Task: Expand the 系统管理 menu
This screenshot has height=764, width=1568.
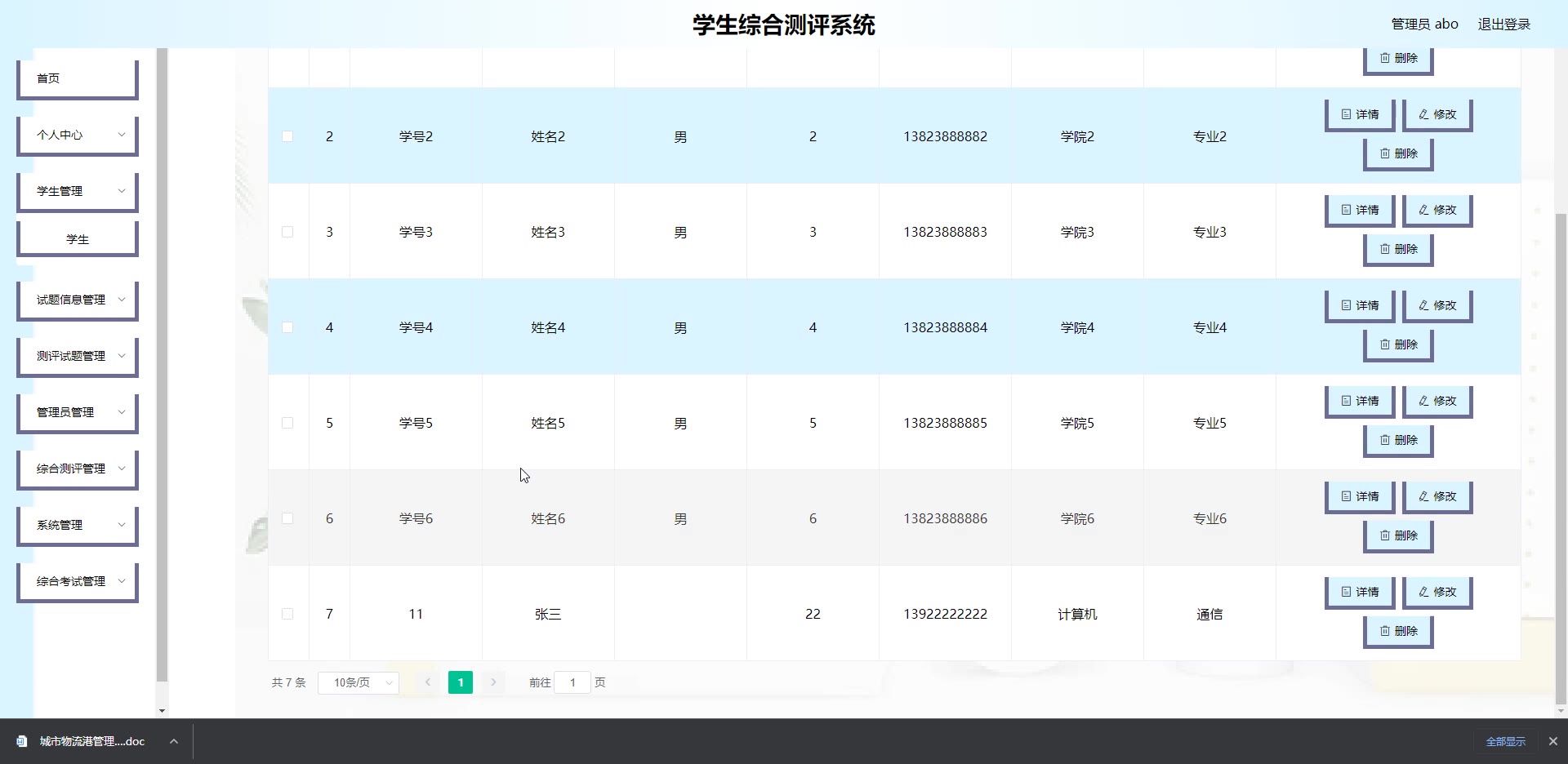Action: pyautogui.click(x=78, y=526)
